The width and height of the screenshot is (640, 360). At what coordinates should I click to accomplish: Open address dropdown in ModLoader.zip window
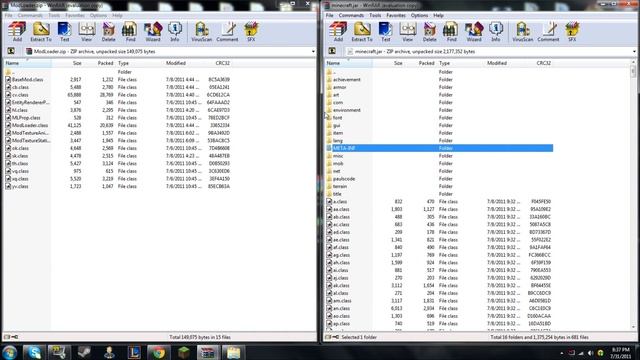313,52
